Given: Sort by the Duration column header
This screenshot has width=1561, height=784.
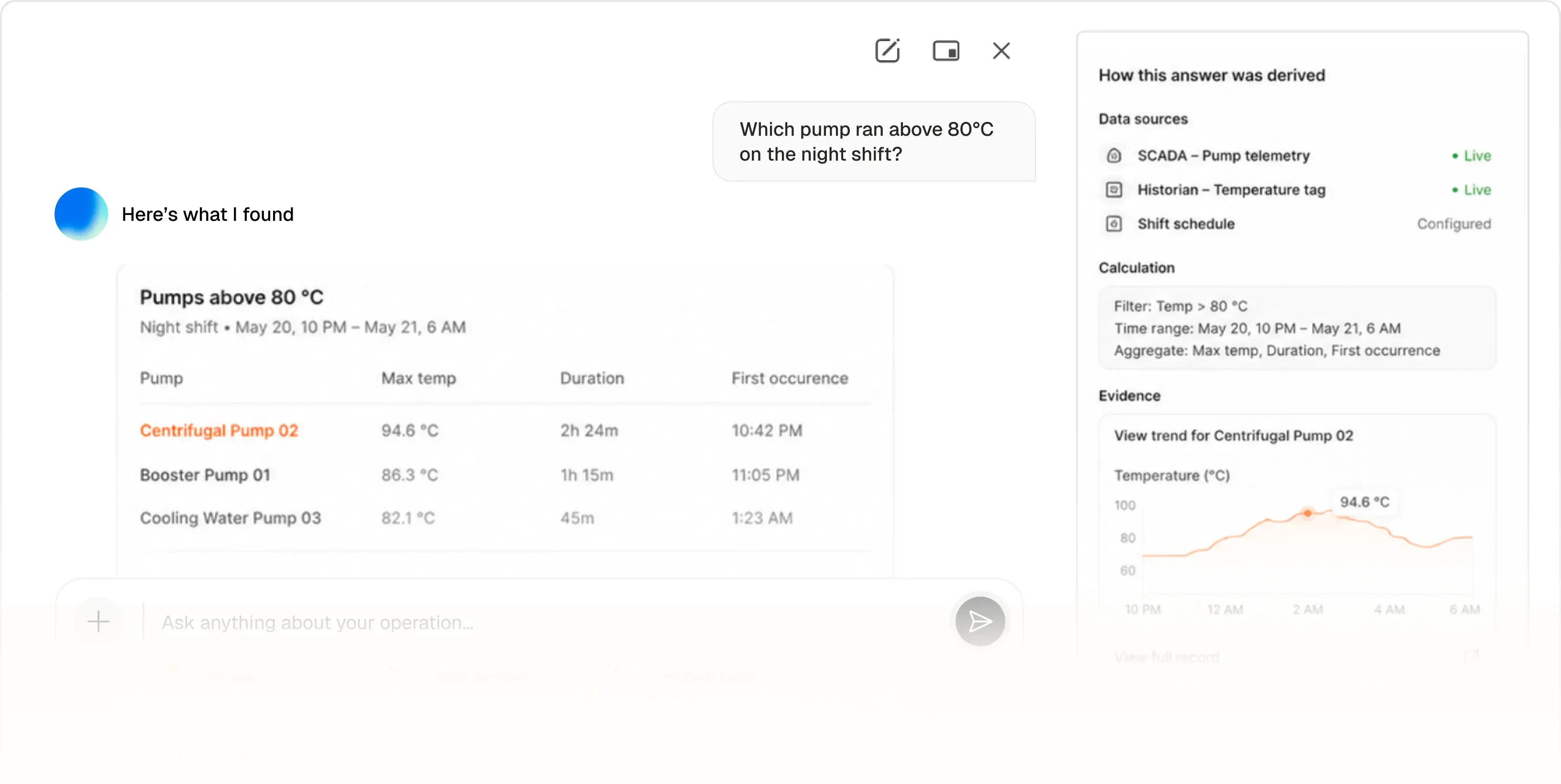Looking at the screenshot, I should click(592, 378).
